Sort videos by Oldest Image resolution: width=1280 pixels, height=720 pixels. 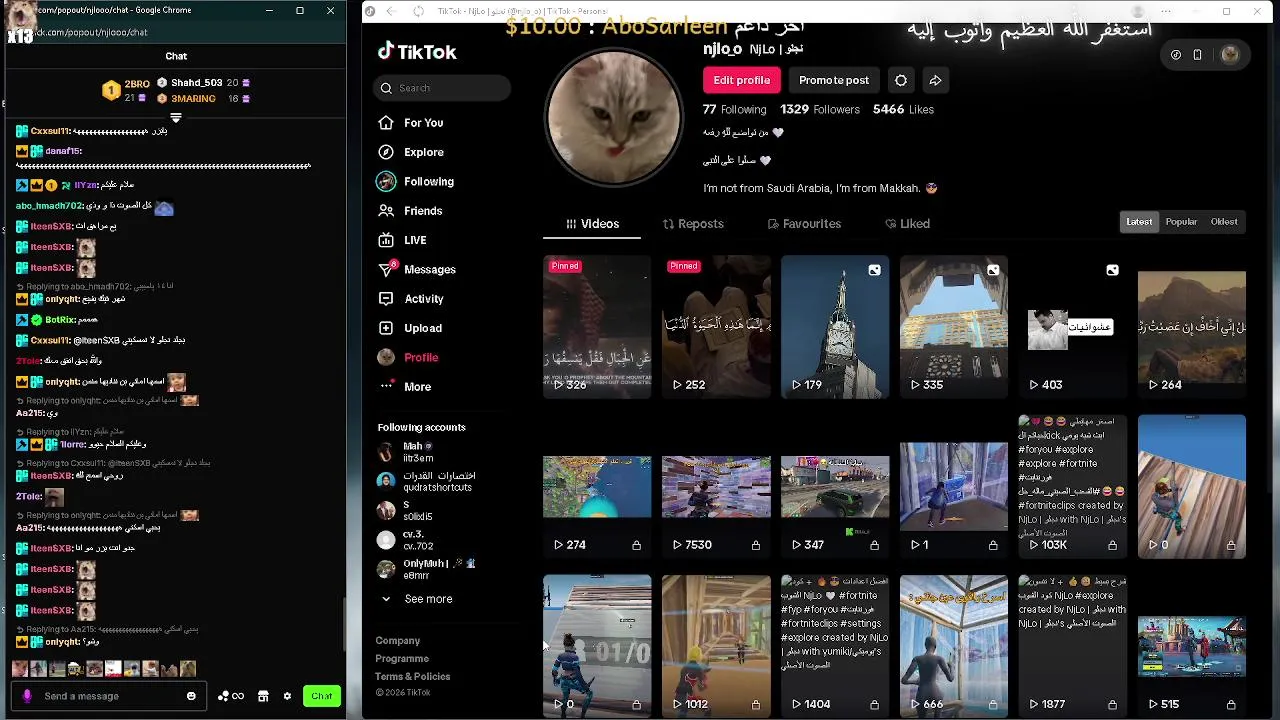point(1224,222)
